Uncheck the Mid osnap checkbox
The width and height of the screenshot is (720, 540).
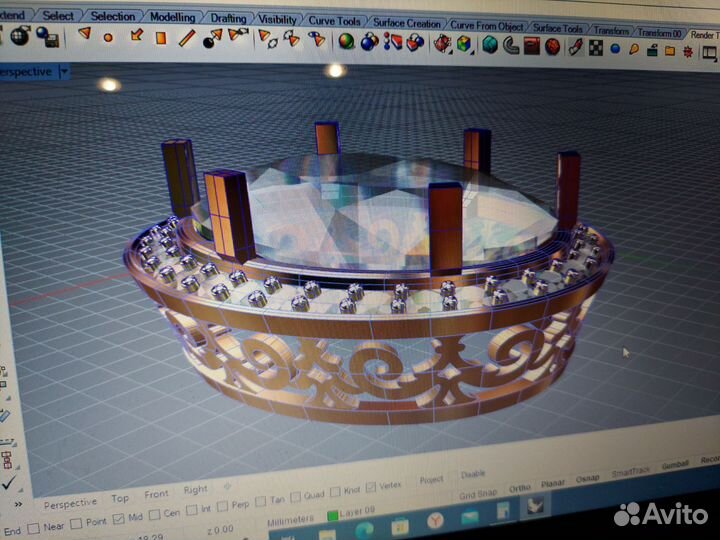click(118, 519)
